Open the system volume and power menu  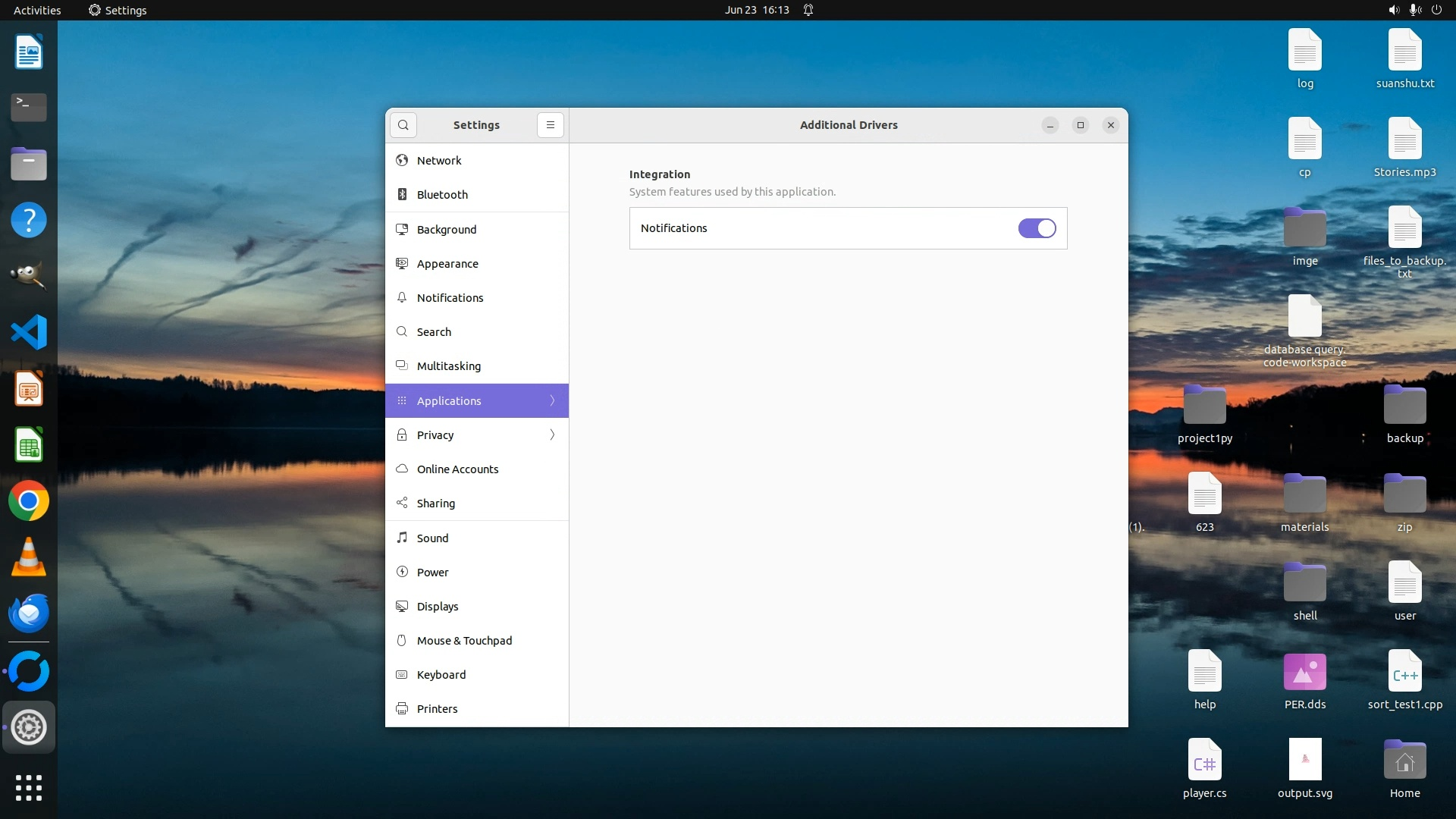click(x=1414, y=10)
